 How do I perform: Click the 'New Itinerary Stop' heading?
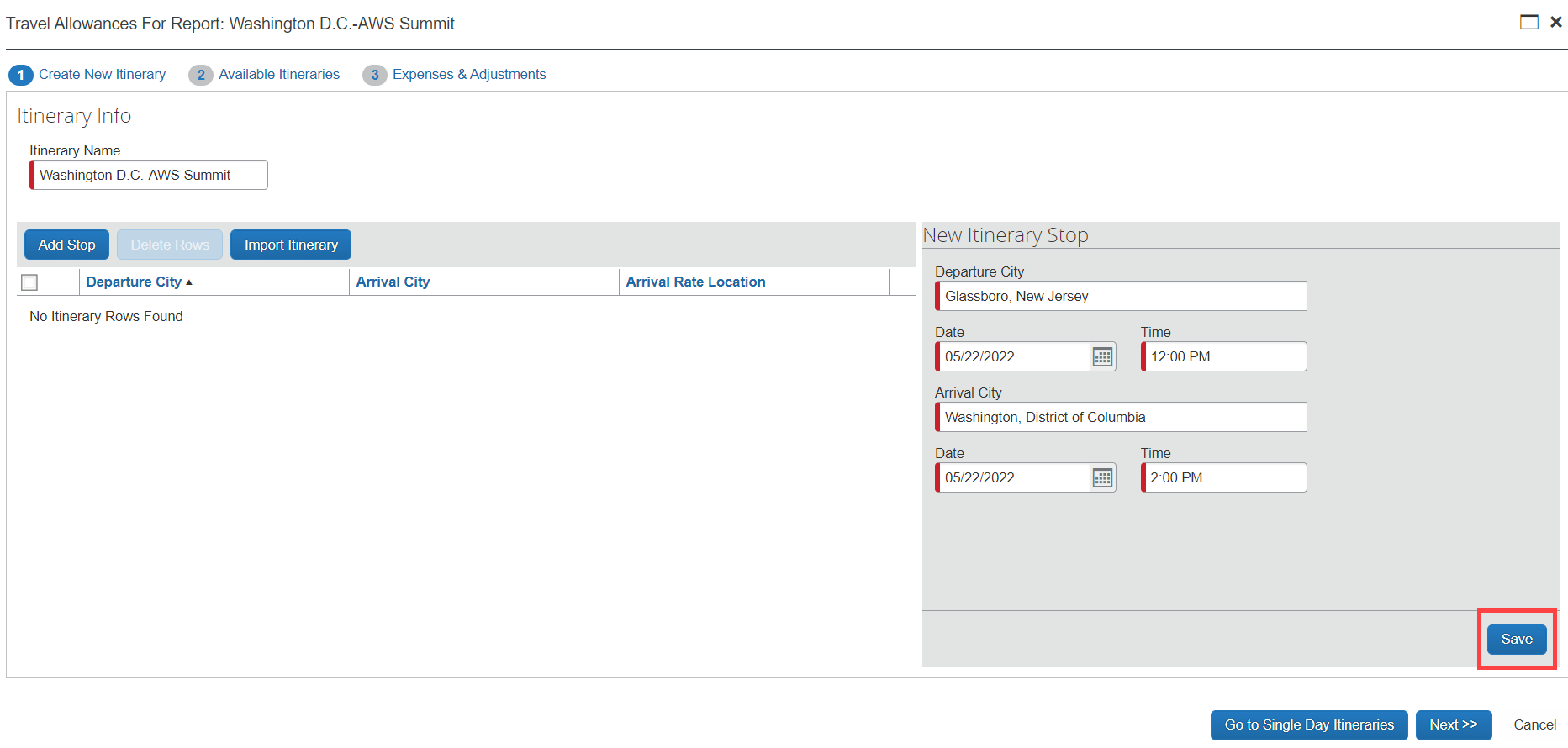pos(1006,235)
